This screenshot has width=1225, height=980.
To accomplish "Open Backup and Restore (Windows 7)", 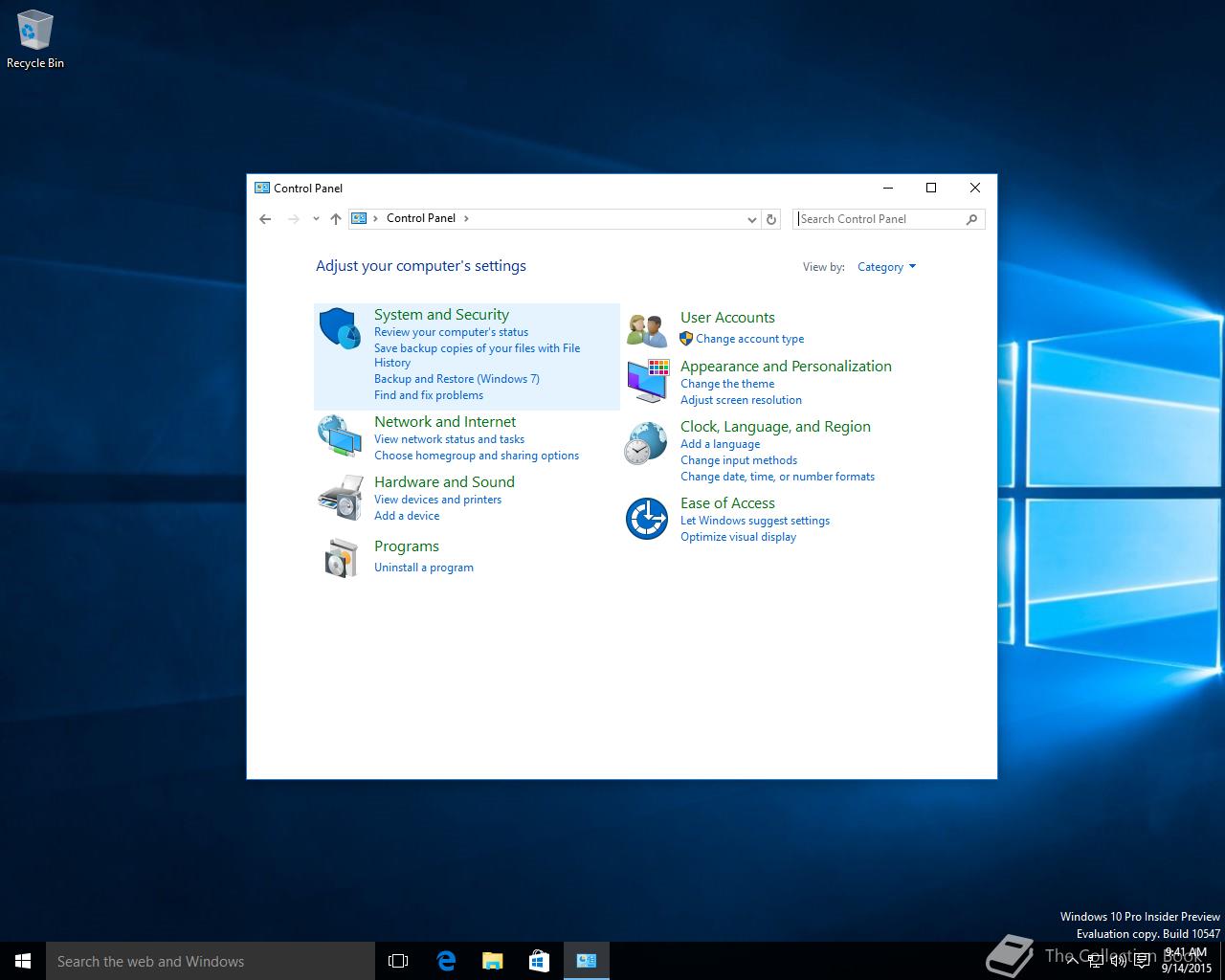I will coord(457,379).
